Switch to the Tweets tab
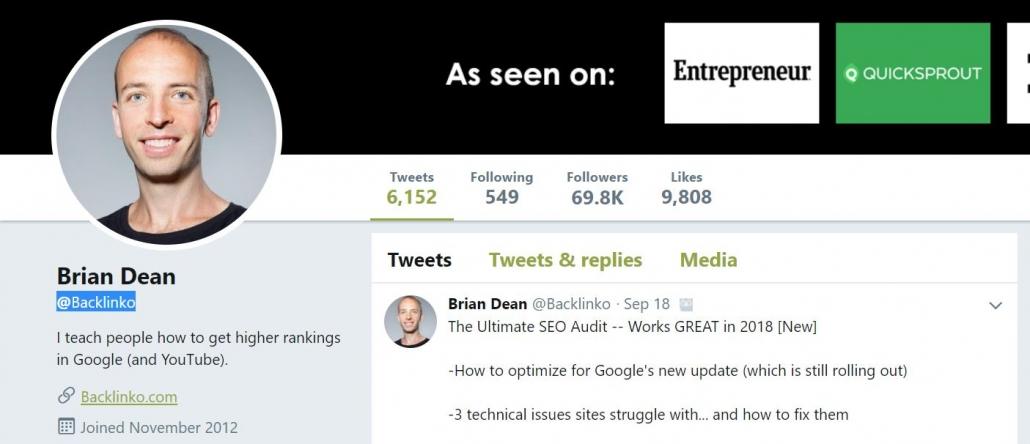 (419, 260)
